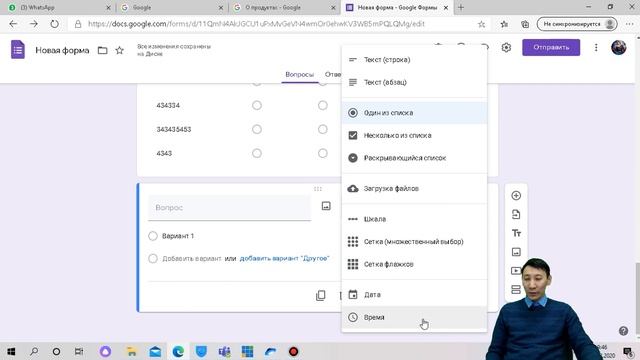640x360 pixels.
Task: Choose 'Сетка флажков' question type
Action: [x=414, y=264]
